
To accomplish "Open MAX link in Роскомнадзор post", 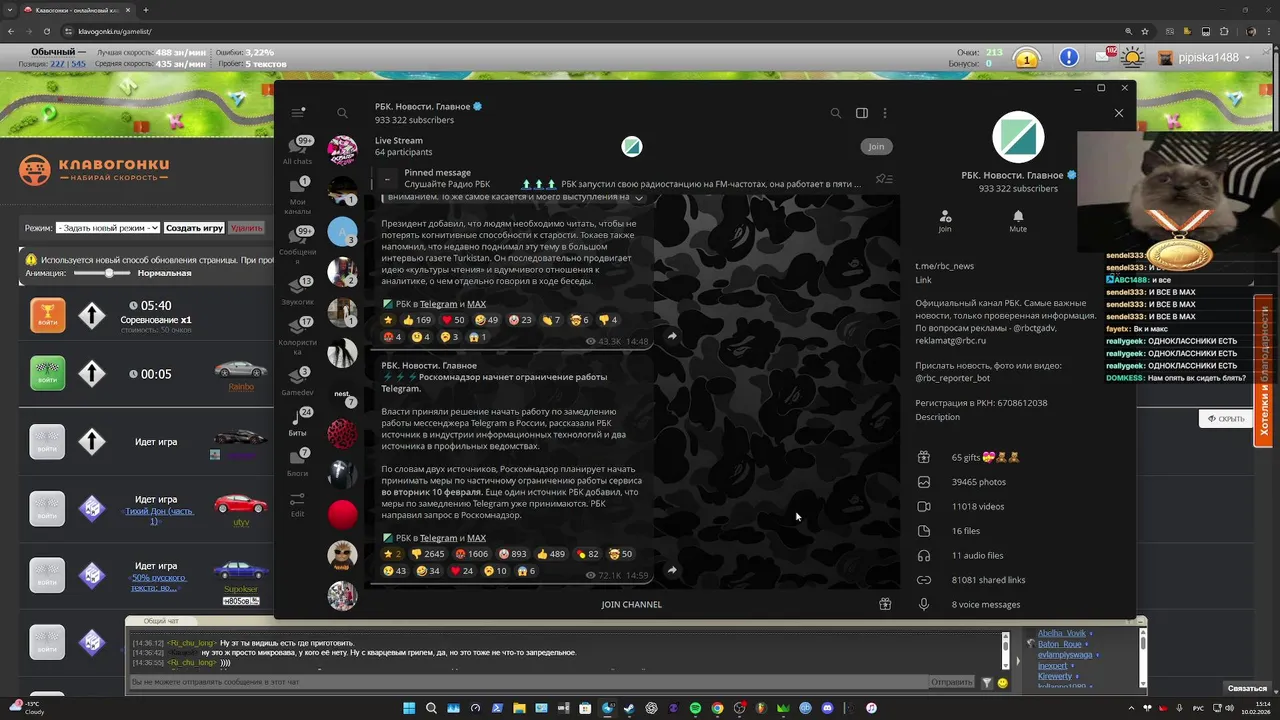I will pyautogui.click(x=476, y=538).
